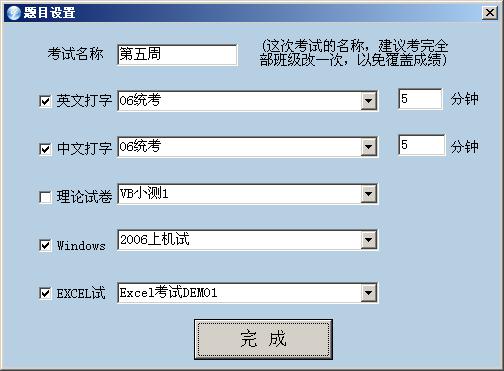Open the 英文打字 dropdown arrow
This screenshot has height=371, width=504.
pos(369,100)
